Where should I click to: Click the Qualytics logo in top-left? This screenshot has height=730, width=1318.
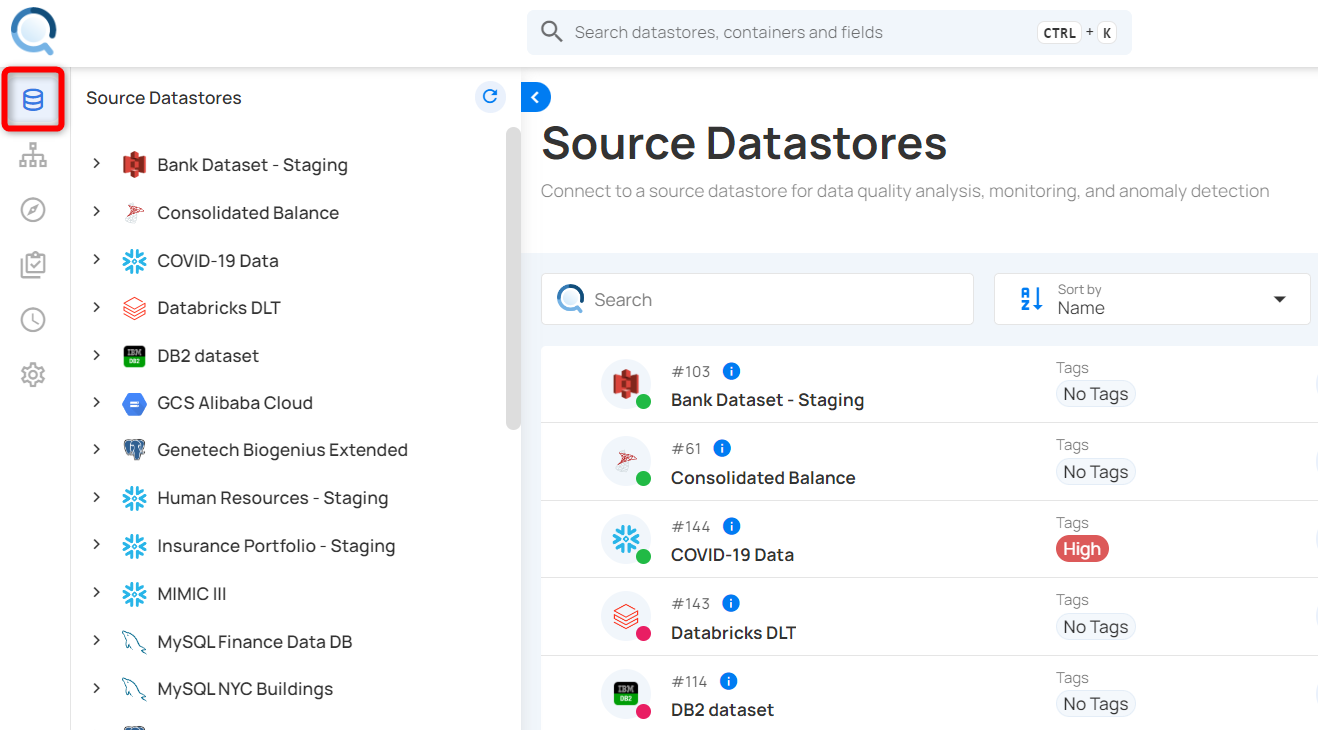coord(34,31)
